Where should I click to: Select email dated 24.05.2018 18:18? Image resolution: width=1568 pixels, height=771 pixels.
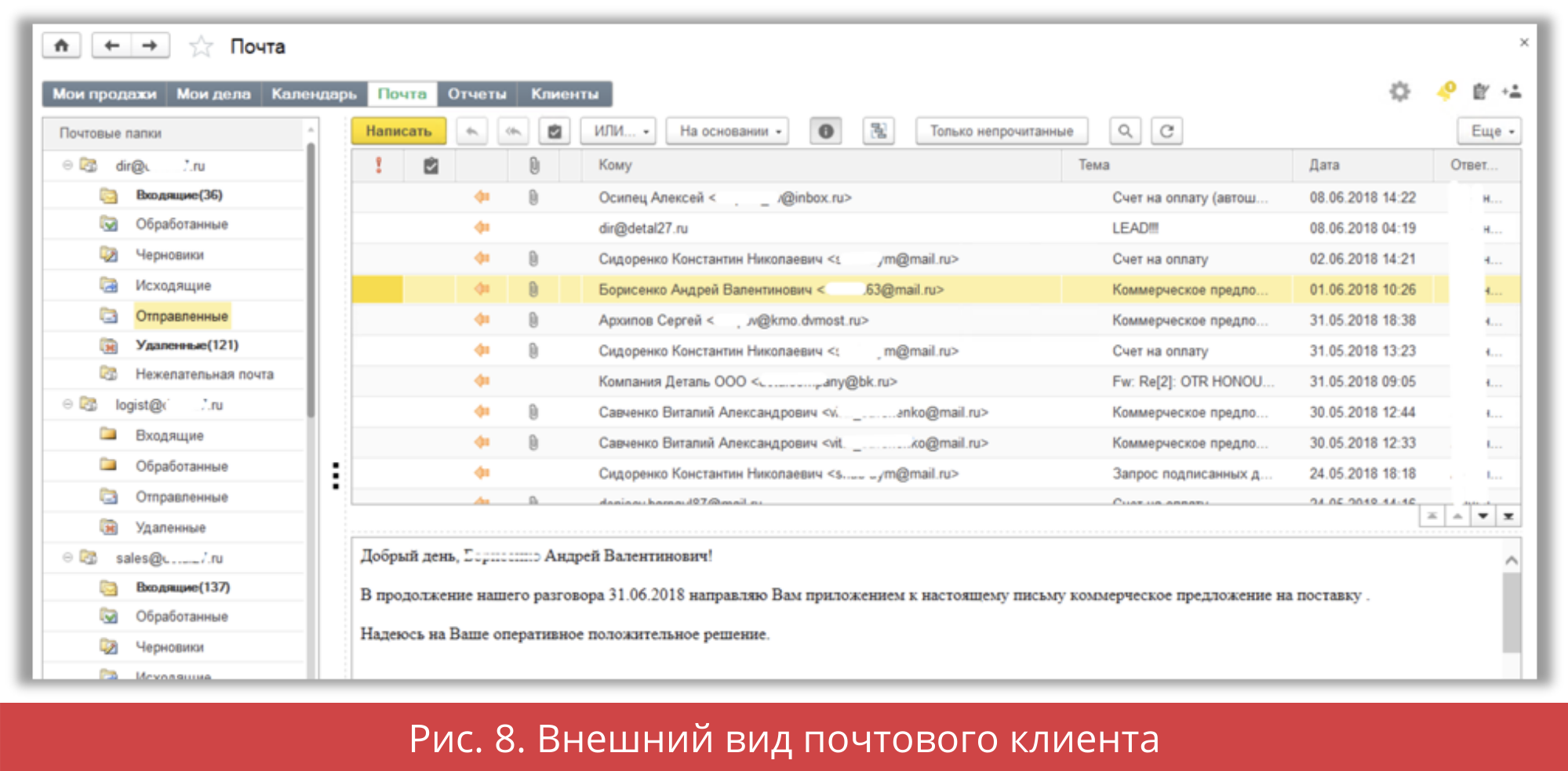(936, 474)
